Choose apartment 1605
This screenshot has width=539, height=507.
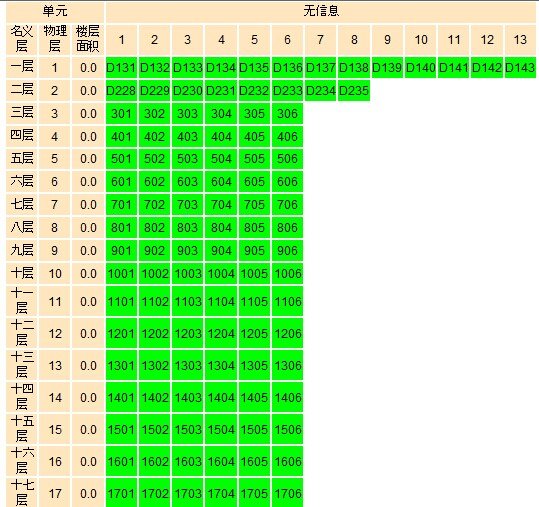(x=254, y=461)
